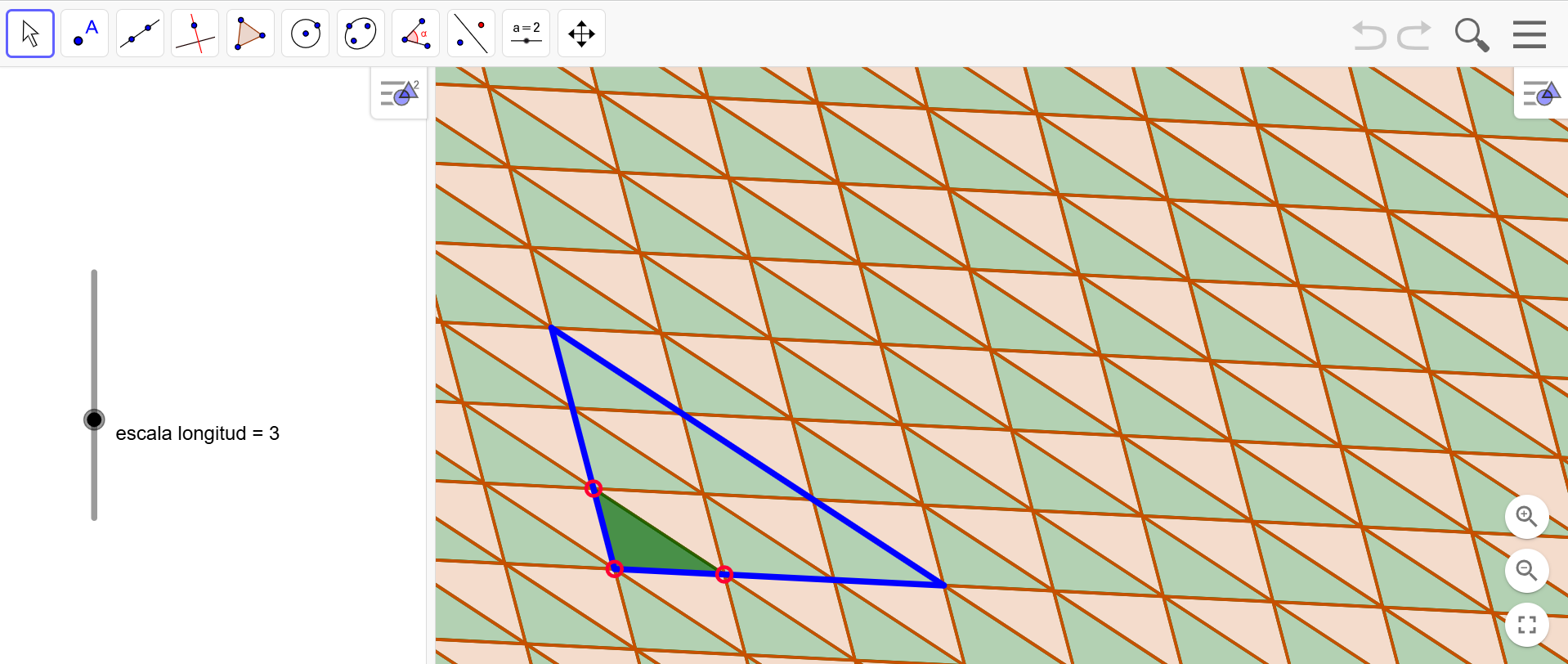Click the top vertex of large blue triangle
Screen dimensions: 1568x664
pos(553,328)
